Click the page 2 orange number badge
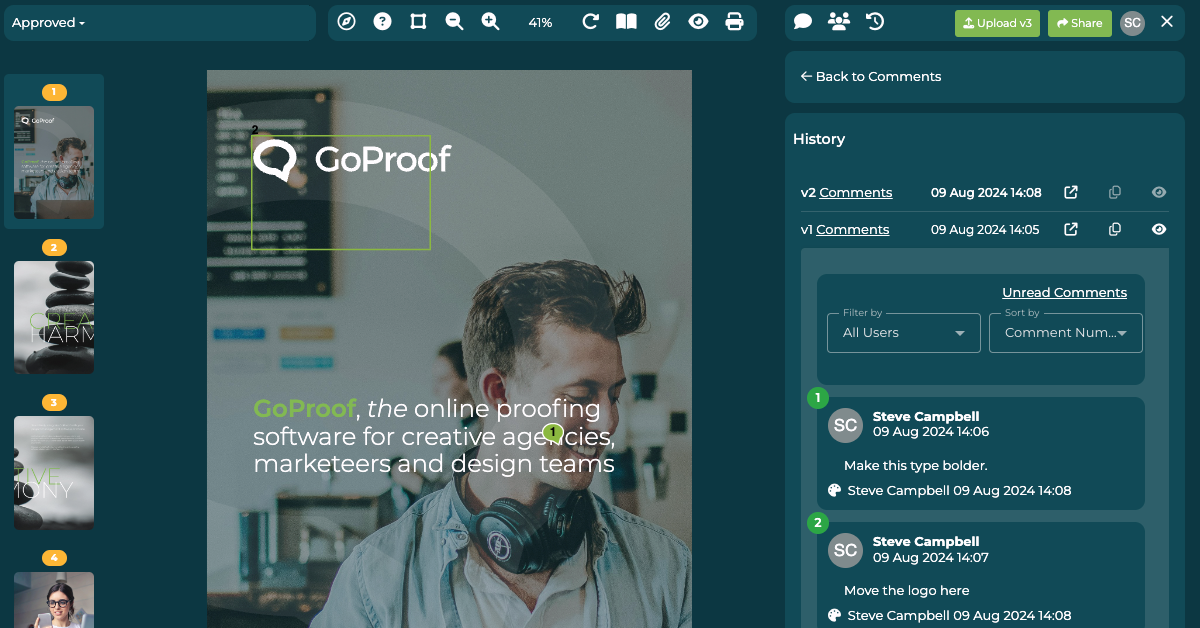The height and width of the screenshot is (628, 1200). 54,247
